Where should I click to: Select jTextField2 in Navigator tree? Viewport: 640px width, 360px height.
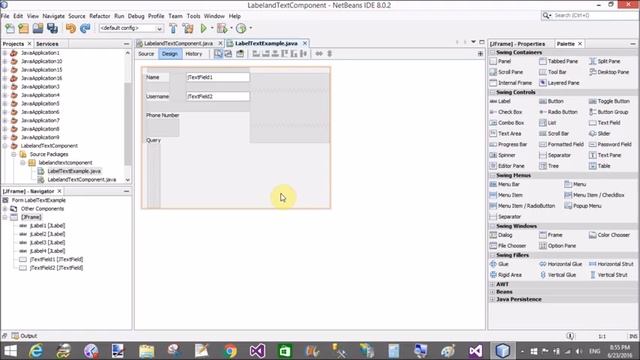point(56,268)
